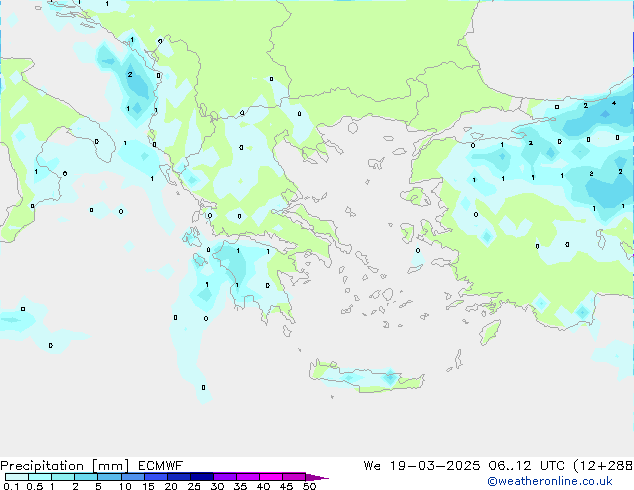Click the "45" legend scale label
The height and width of the screenshot is (490, 634).
(x=286, y=486)
